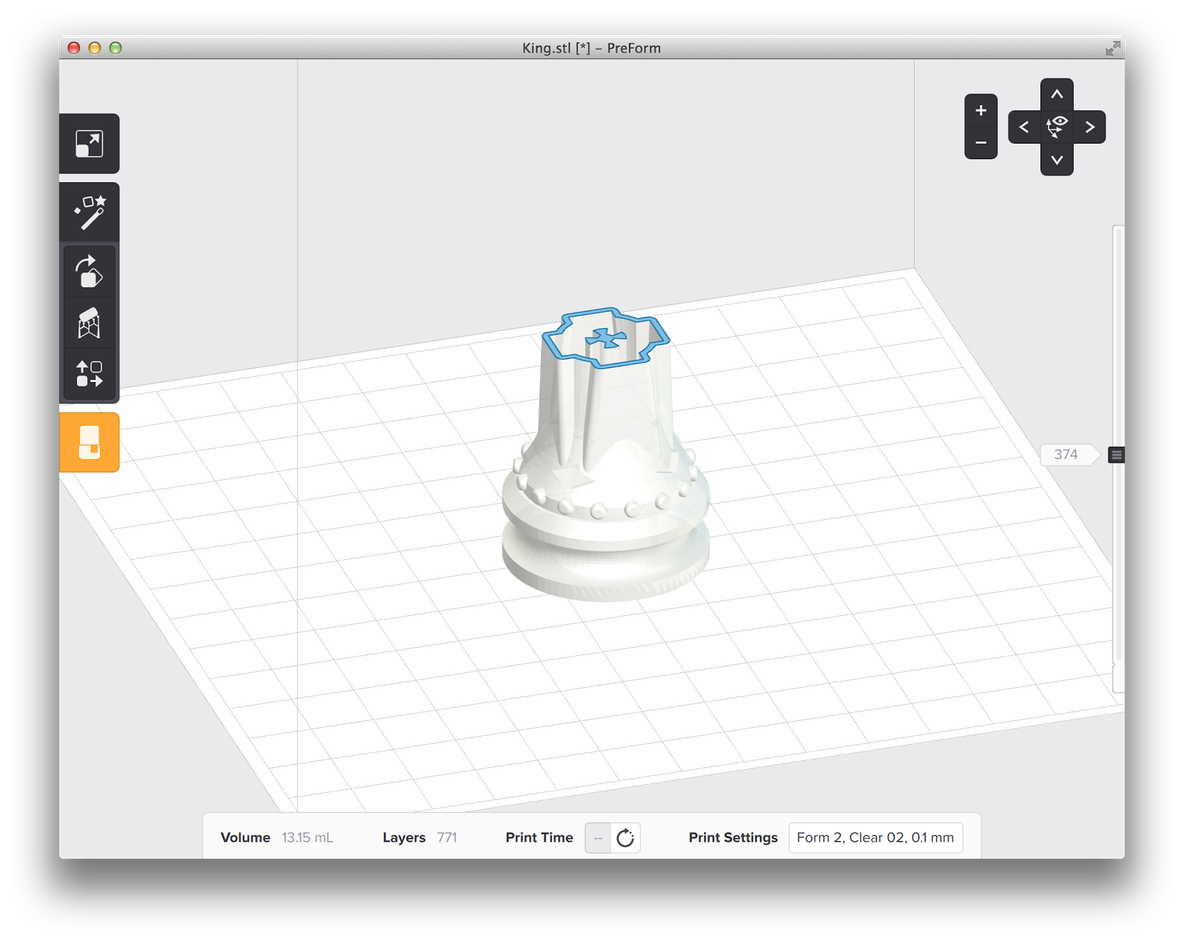
Task: Rotate camera left with left arrow
Action: (x=1024, y=127)
